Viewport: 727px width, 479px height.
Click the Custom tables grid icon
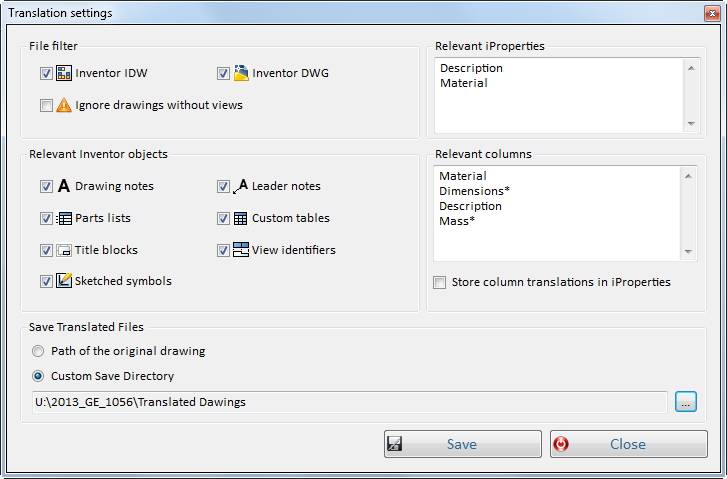241,218
